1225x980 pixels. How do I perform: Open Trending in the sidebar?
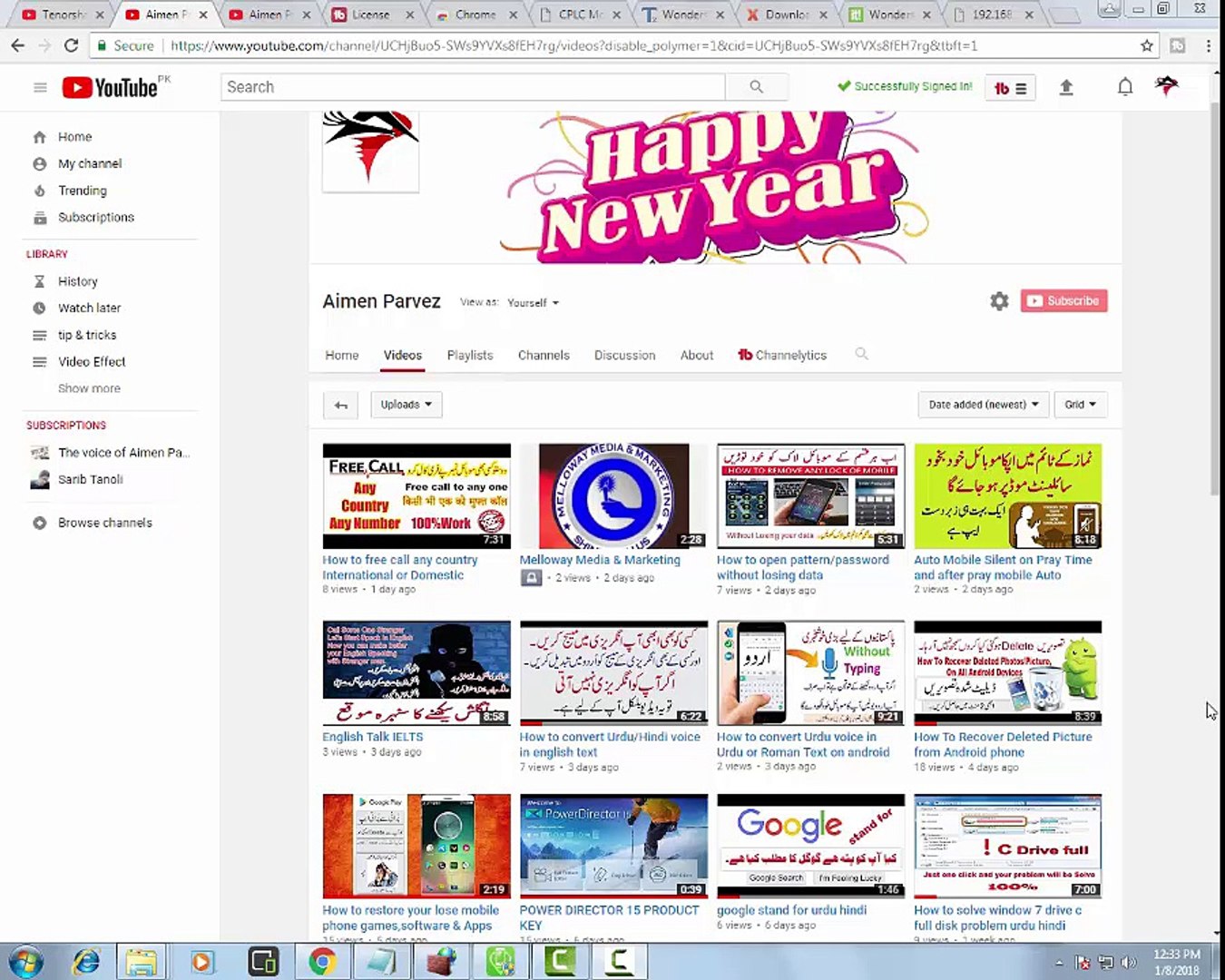tap(83, 191)
